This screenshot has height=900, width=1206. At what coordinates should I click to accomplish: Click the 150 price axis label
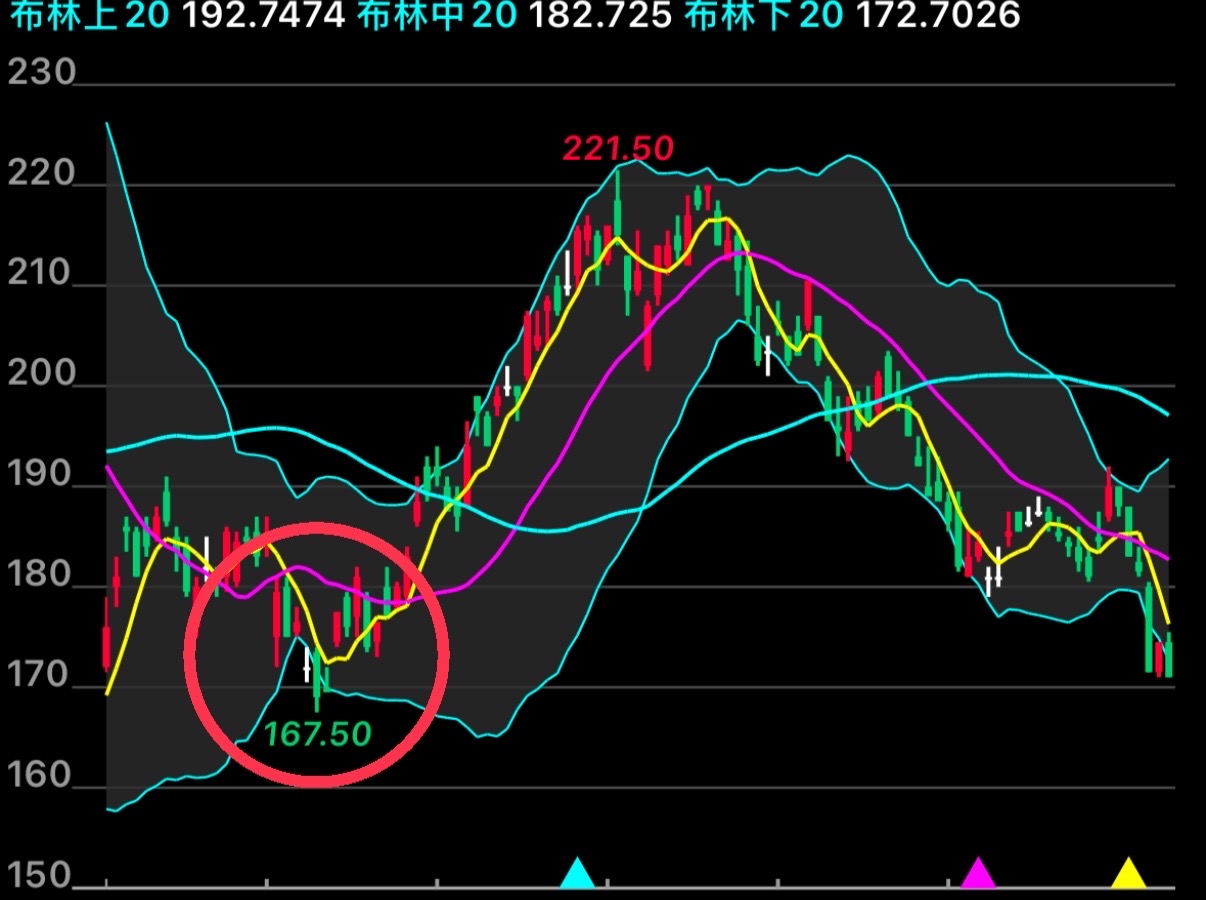[41, 875]
